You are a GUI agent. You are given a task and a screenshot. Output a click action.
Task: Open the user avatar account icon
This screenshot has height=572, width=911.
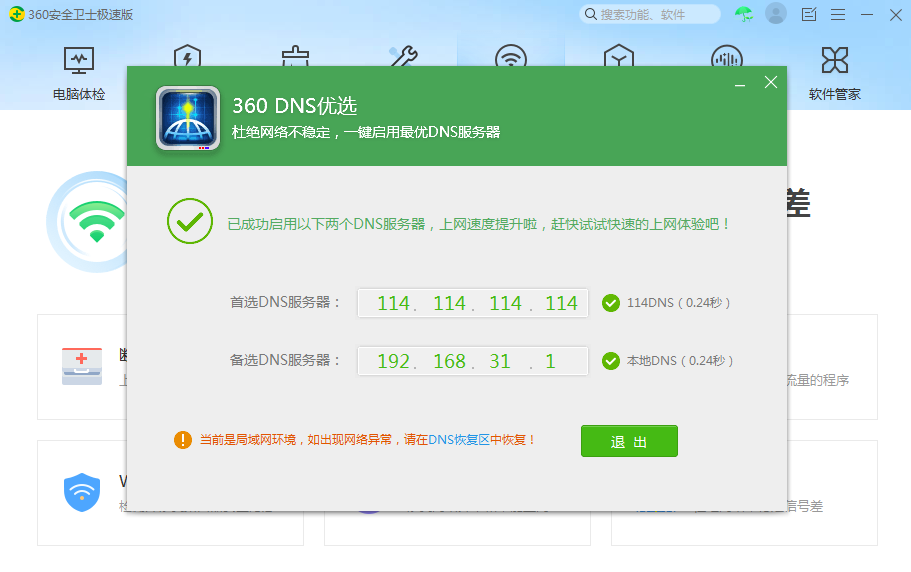(776, 13)
